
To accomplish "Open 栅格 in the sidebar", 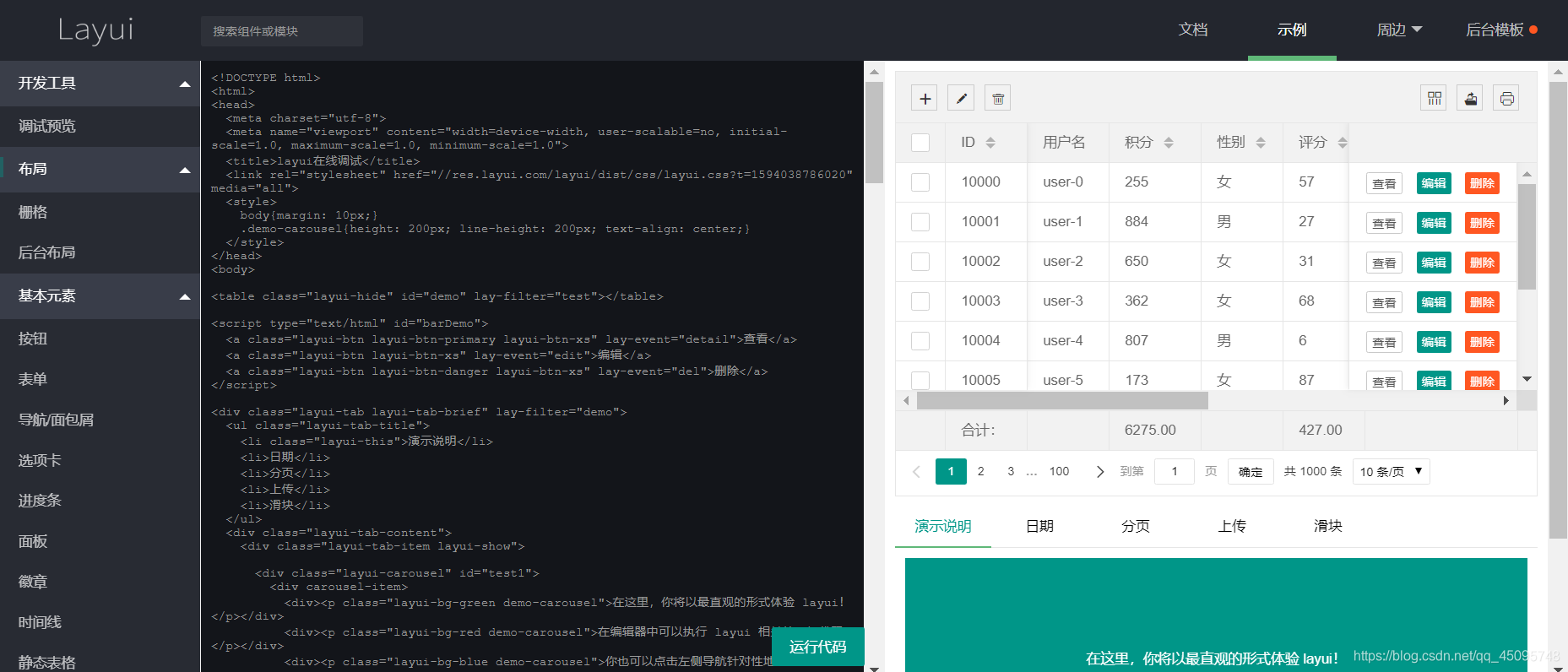I will click(100, 213).
